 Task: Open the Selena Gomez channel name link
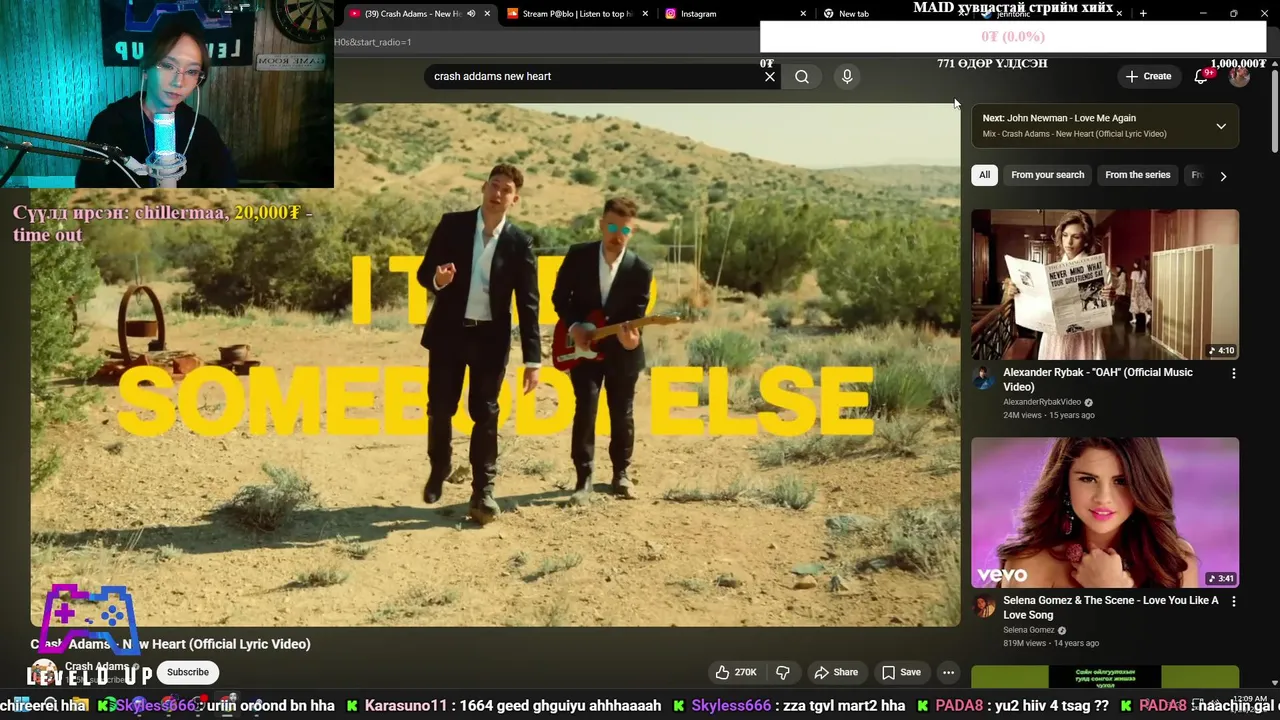click(1029, 630)
